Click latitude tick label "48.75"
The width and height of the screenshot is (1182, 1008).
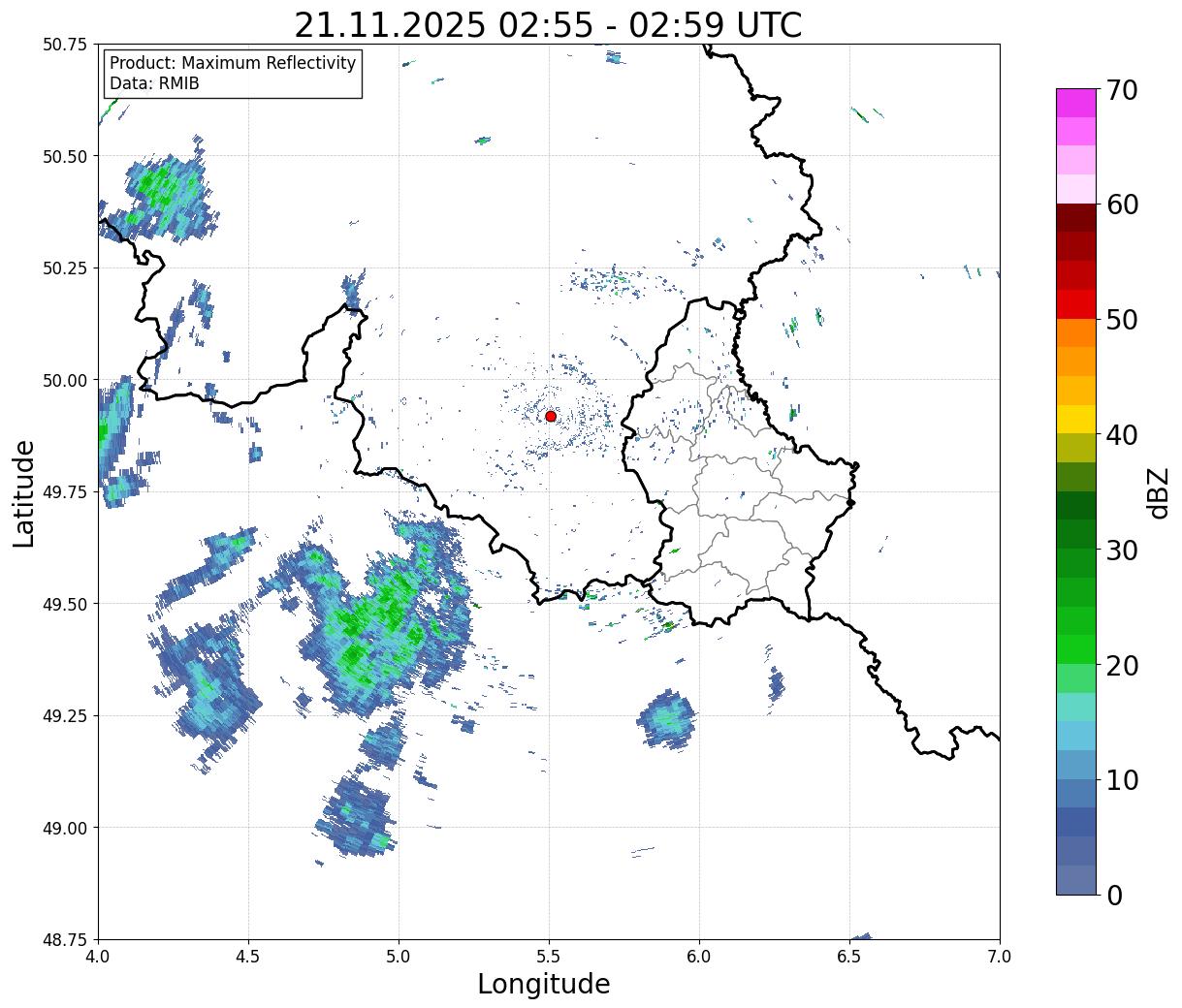[x=65, y=939]
